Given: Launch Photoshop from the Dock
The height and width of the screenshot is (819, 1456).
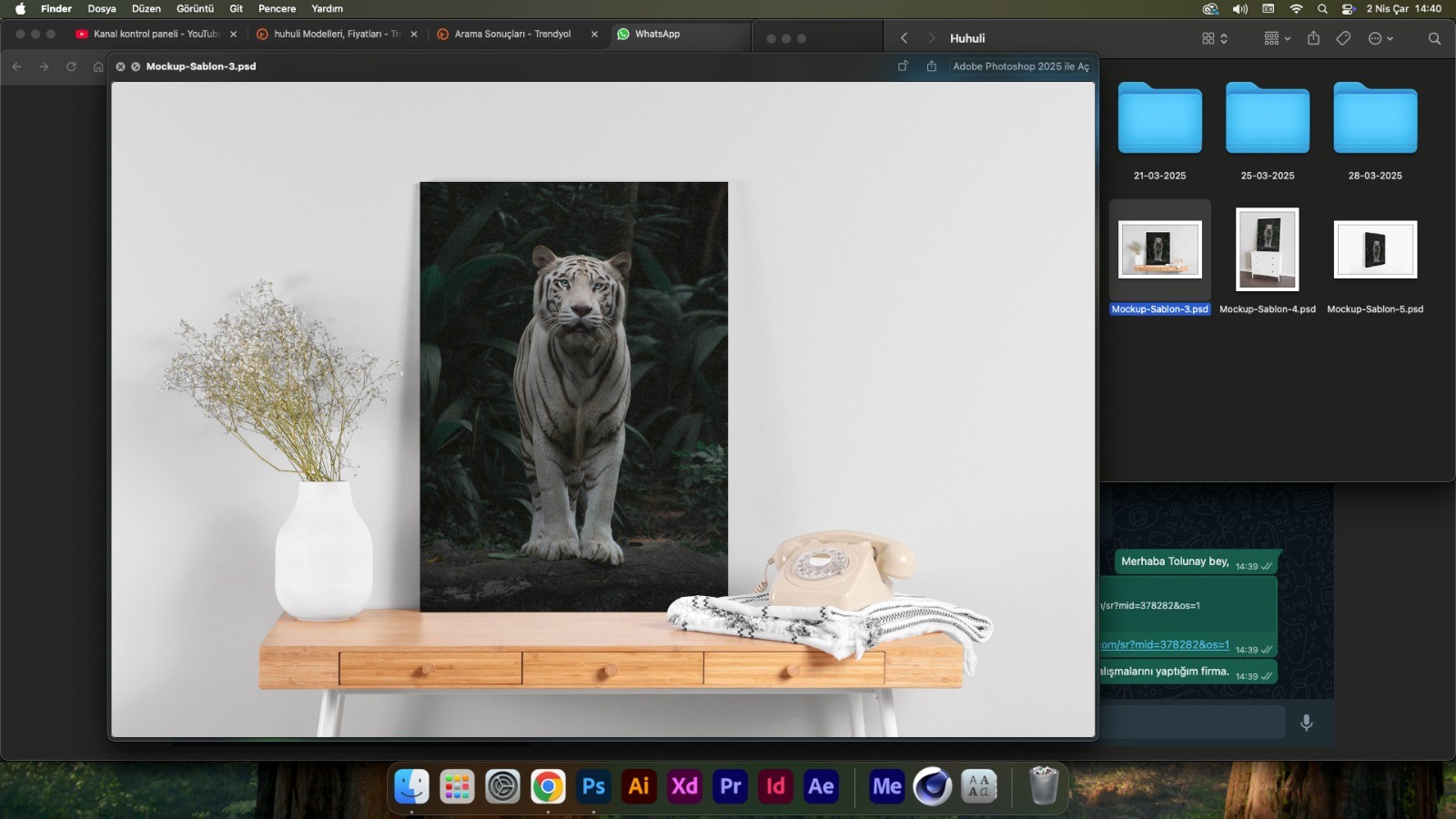Looking at the screenshot, I should [593, 786].
